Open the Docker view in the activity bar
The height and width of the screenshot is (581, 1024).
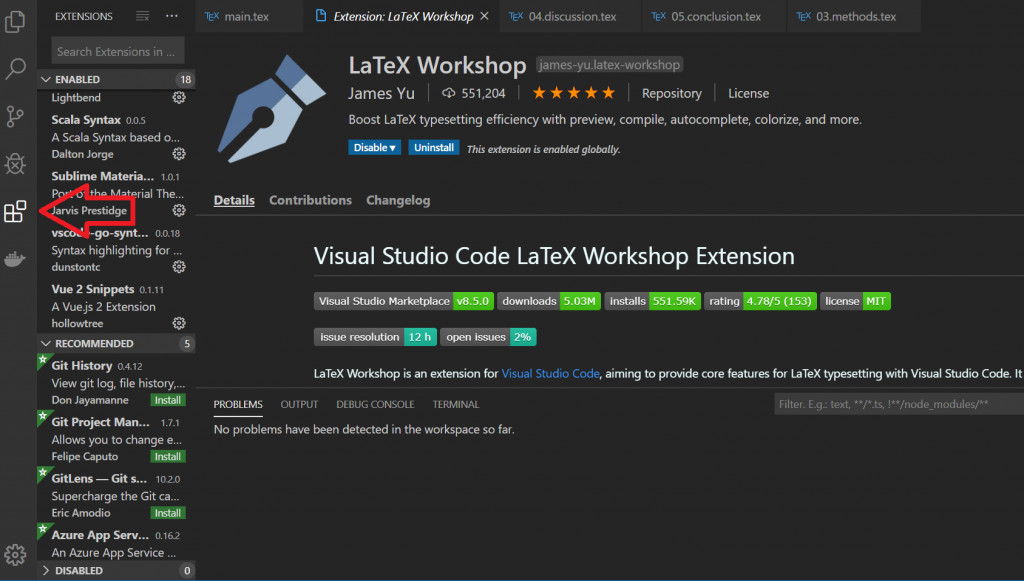pyautogui.click(x=15, y=259)
